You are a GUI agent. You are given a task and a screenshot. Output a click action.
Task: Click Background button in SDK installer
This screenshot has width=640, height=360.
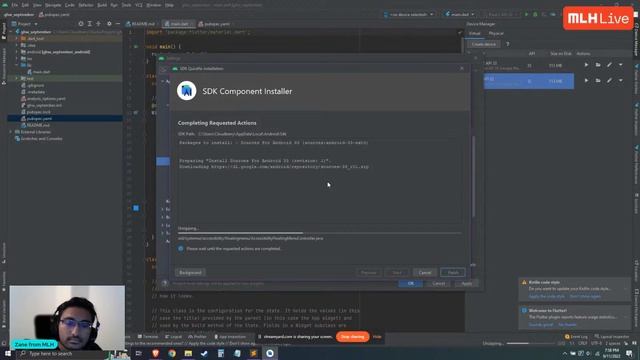pos(190,273)
